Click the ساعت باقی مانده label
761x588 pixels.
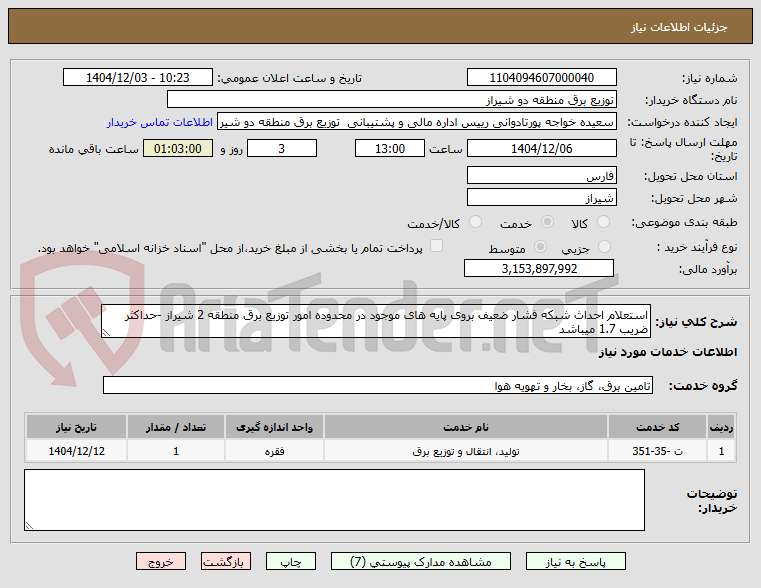click(94, 149)
